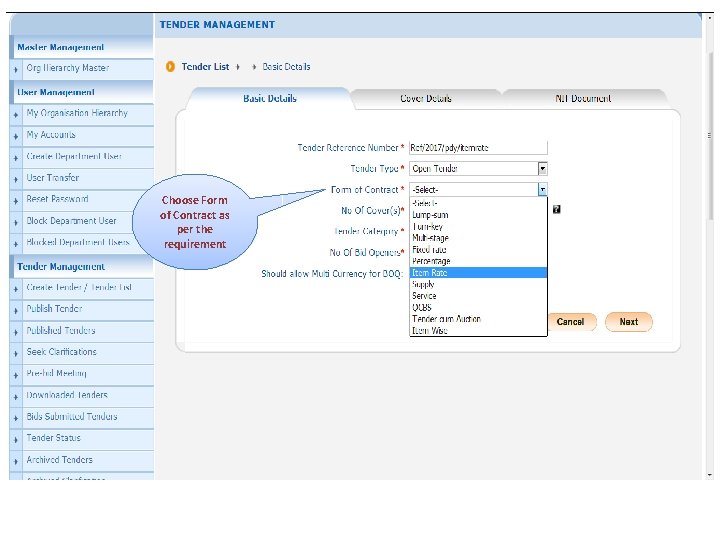
Task: Choose Fixed rate from Form of Contract list
Action: click(478, 249)
